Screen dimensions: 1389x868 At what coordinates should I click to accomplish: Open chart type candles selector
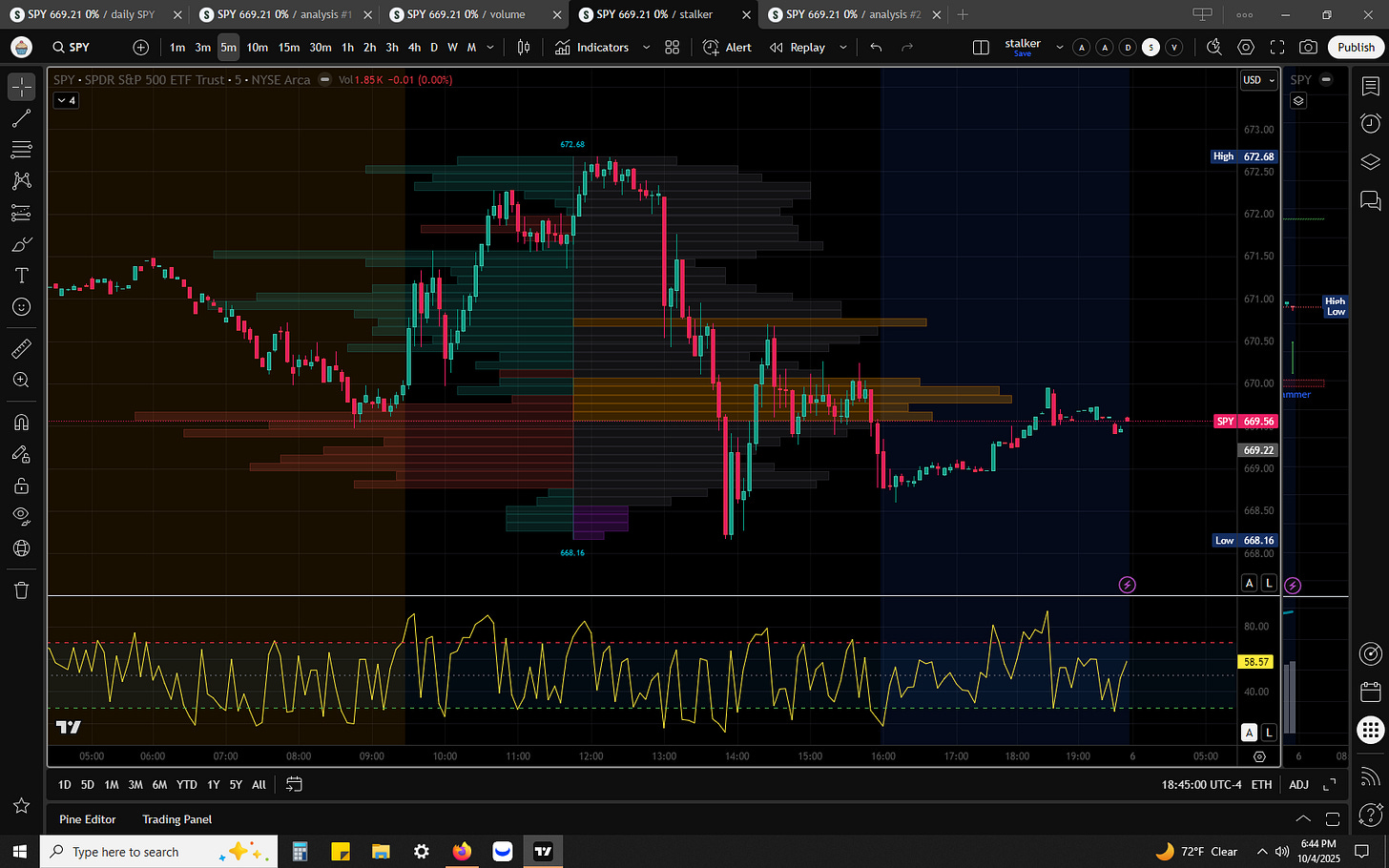[x=524, y=47]
